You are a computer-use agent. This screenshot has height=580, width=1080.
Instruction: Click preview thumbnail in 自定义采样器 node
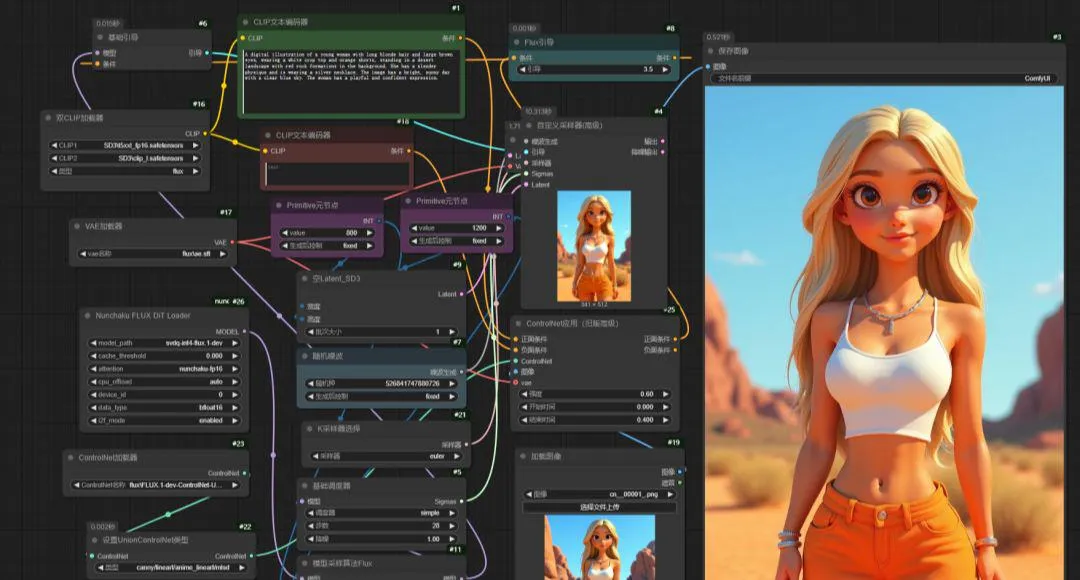(x=594, y=245)
